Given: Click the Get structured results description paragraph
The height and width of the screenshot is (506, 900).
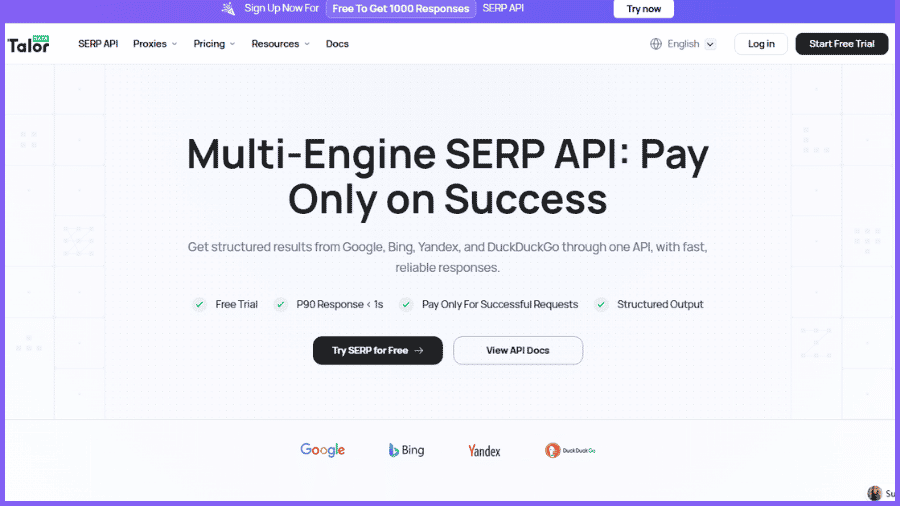Looking at the screenshot, I should point(448,257).
